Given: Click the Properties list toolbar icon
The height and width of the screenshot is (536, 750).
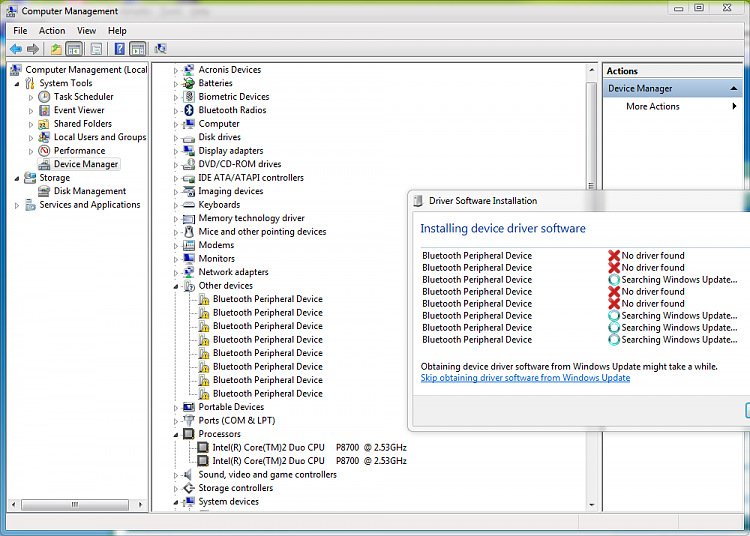Looking at the screenshot, I should [96, 49].
